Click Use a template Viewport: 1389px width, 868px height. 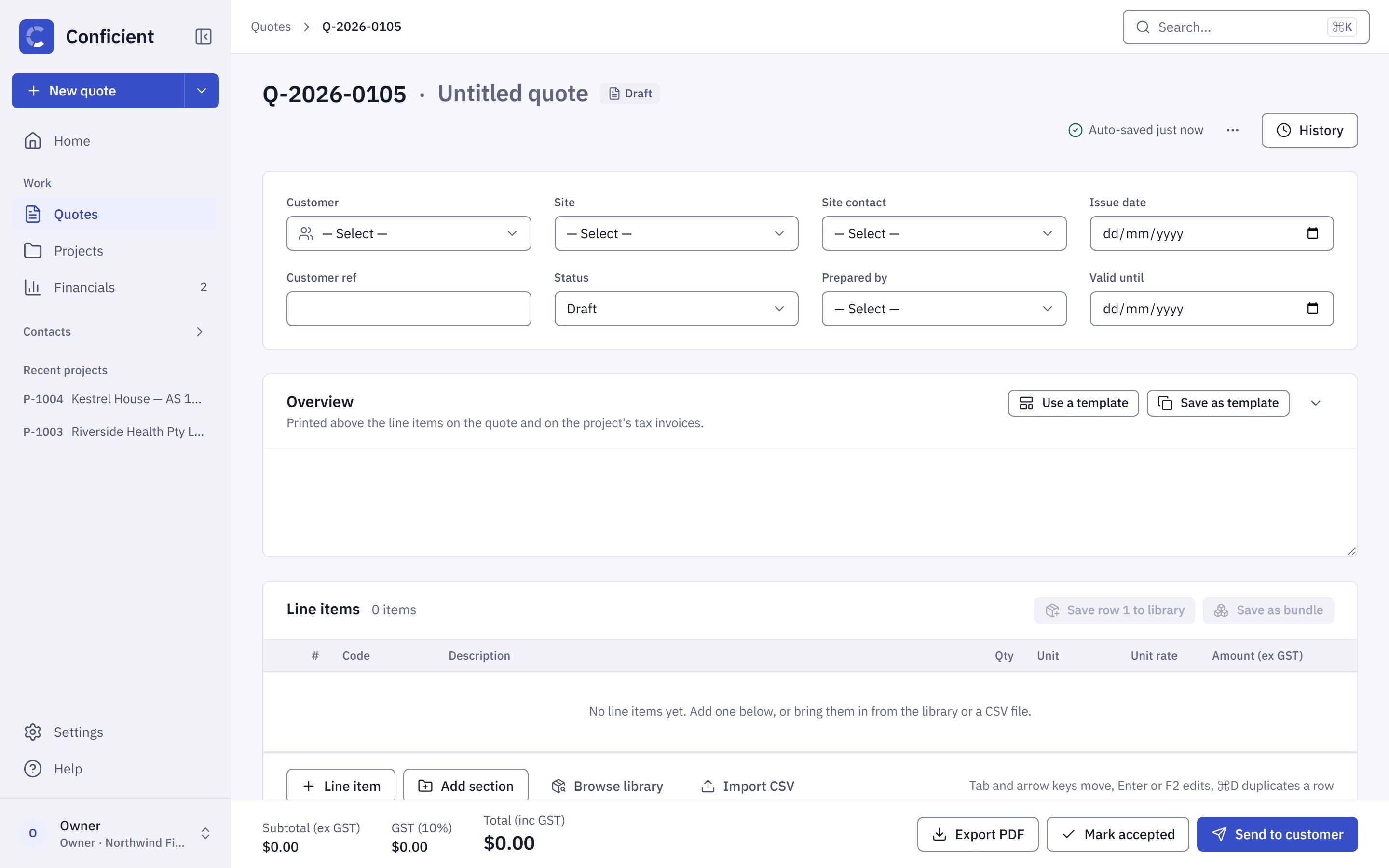[x=1073, y=403]
